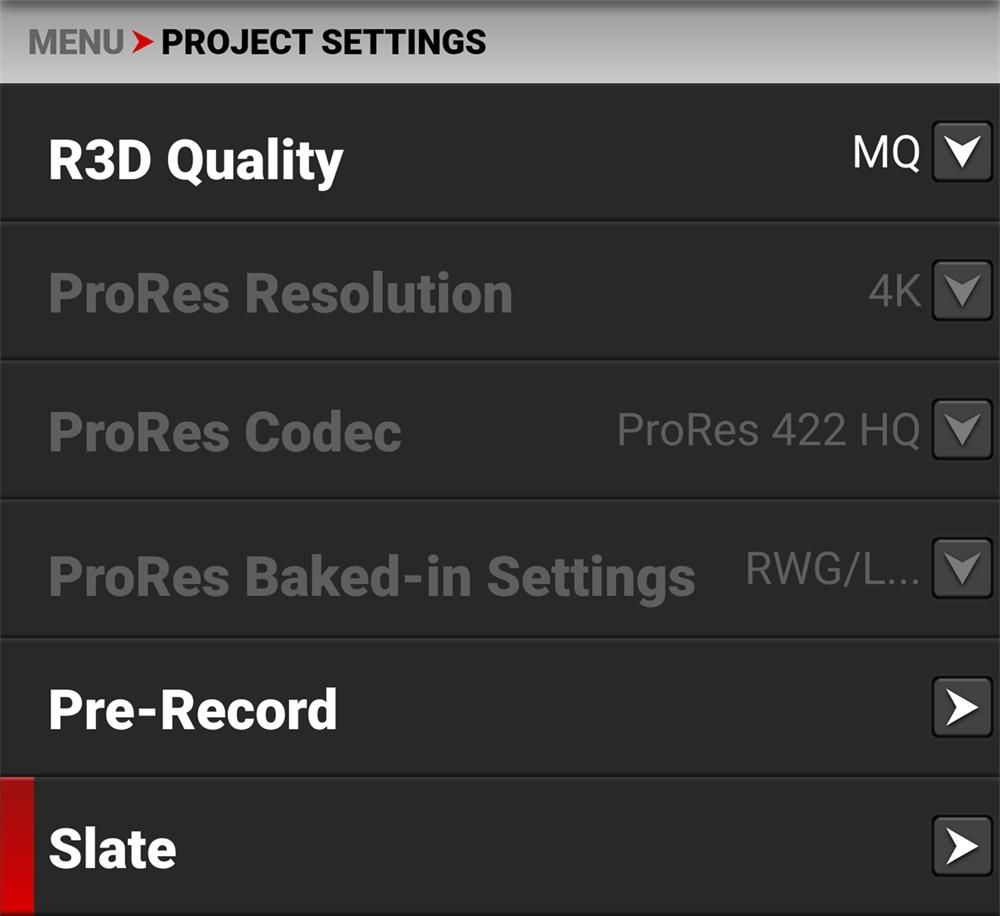Viewport: 1000px width, 916px height.
Task: Select the ProRes Baked-in Settings label
Action: tap(371, 575)
